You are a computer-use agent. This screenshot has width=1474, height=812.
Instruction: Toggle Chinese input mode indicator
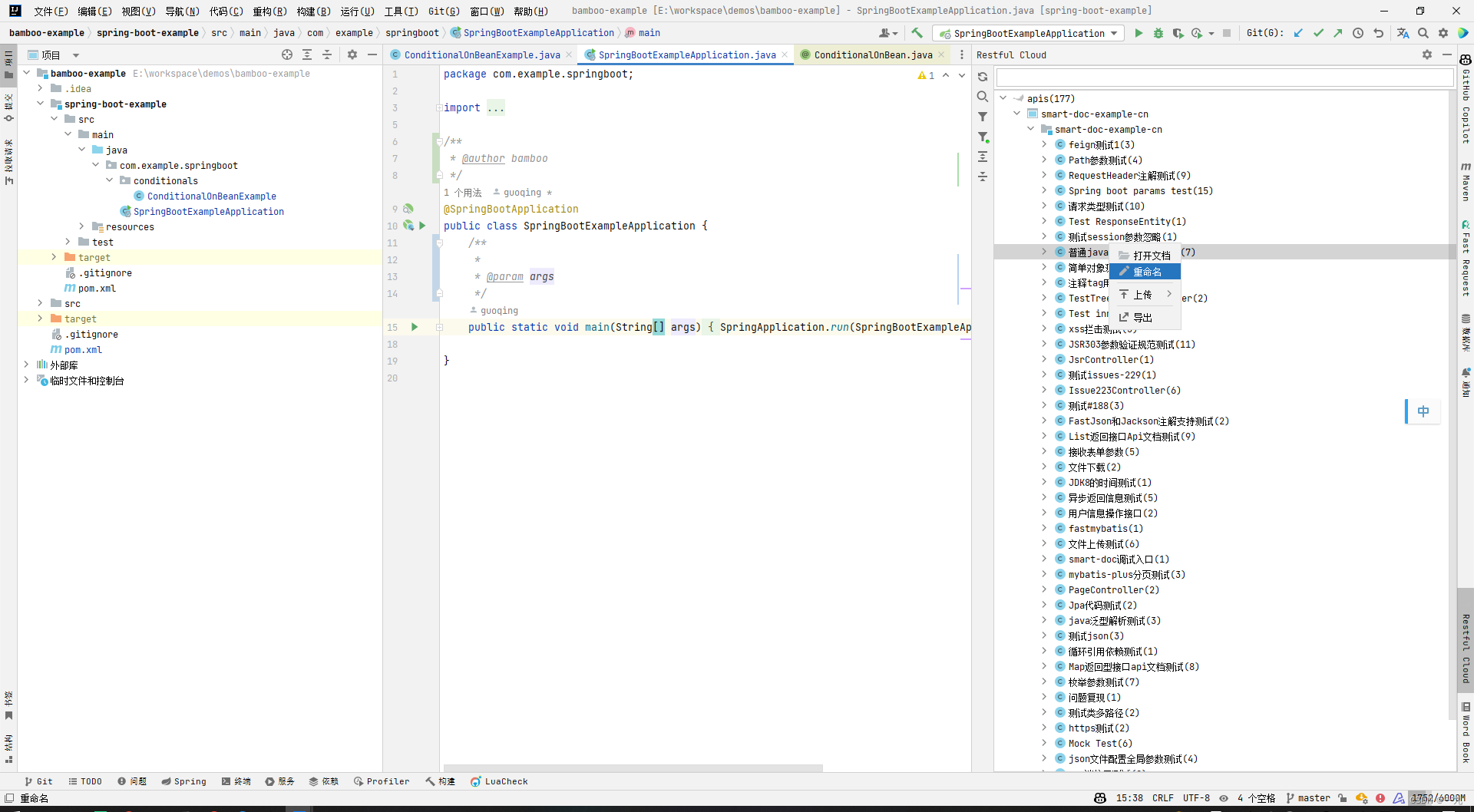pos(1423,411)
